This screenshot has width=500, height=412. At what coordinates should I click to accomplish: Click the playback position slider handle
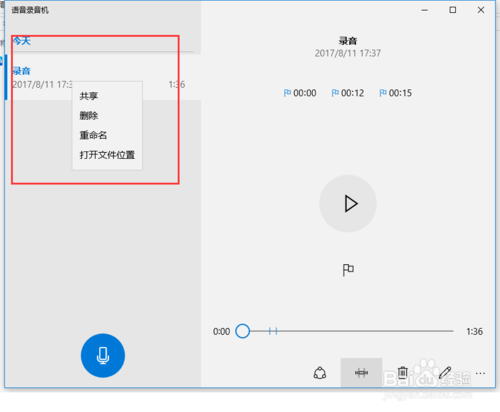click(242, 331)
